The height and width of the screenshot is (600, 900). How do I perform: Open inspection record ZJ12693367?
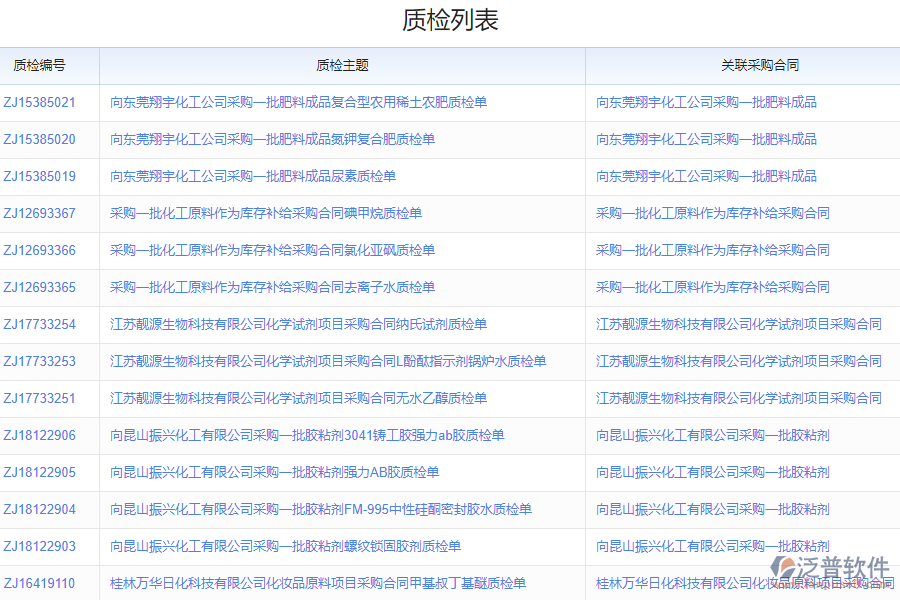40,213
